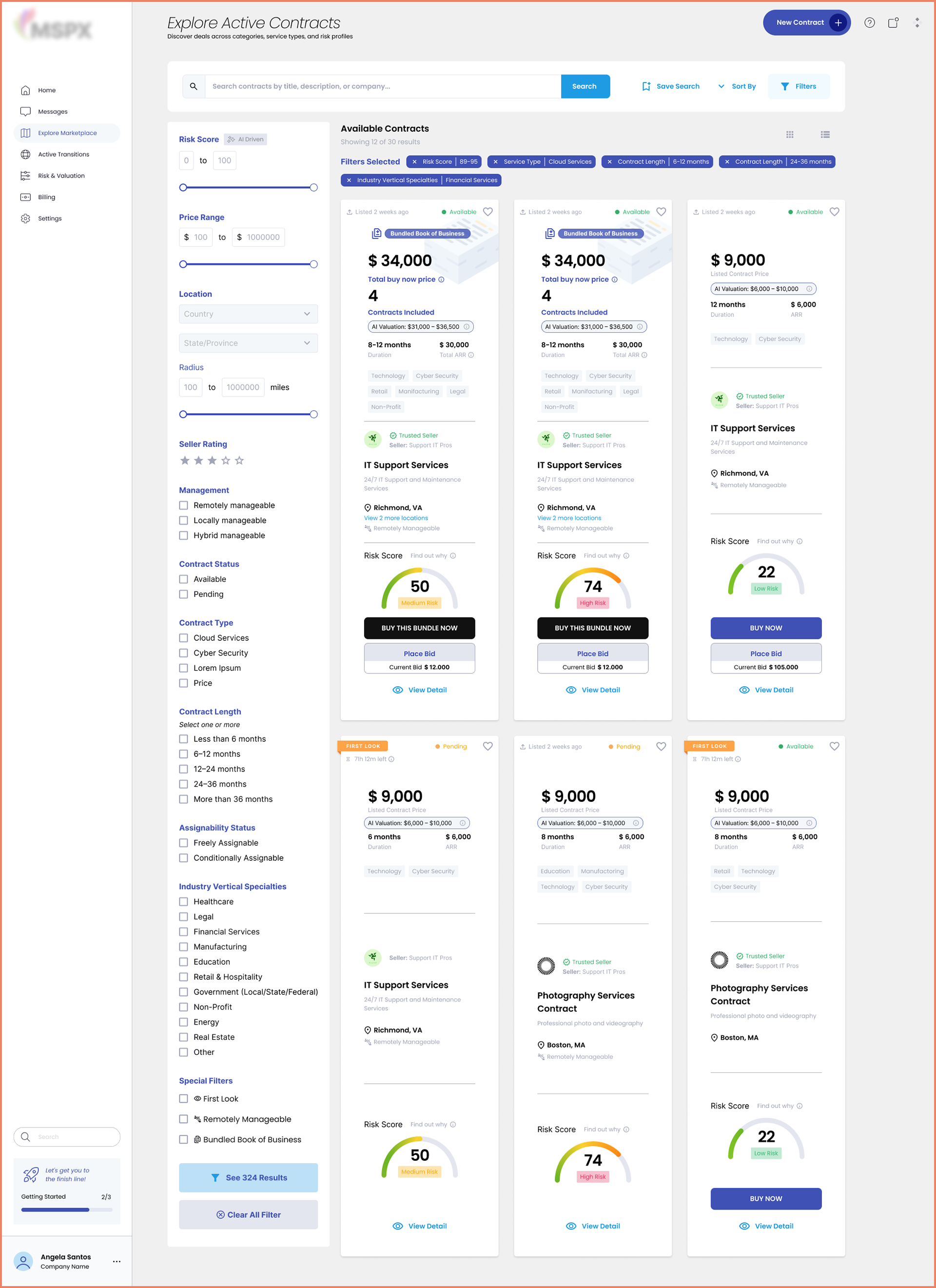Click the magnifier icon in search bar

[x=194, y=86]
